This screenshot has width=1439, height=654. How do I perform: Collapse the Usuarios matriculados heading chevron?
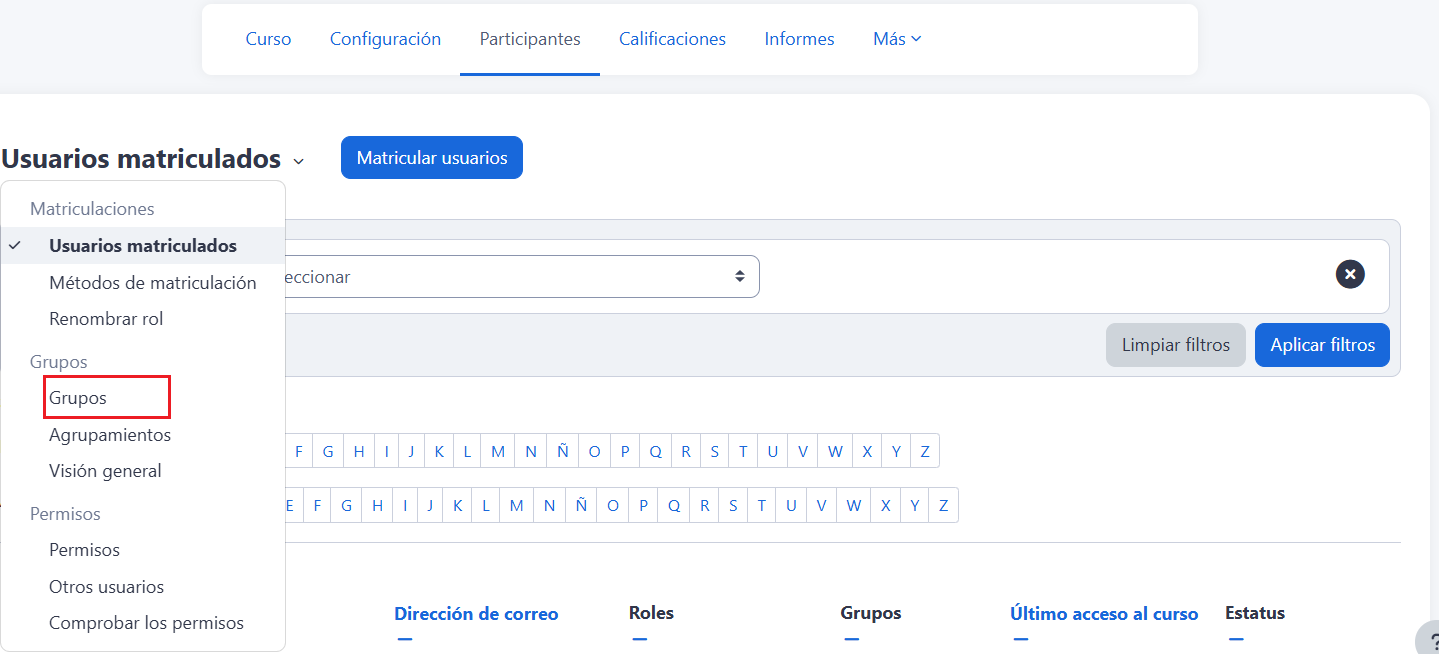pos(298,161)
